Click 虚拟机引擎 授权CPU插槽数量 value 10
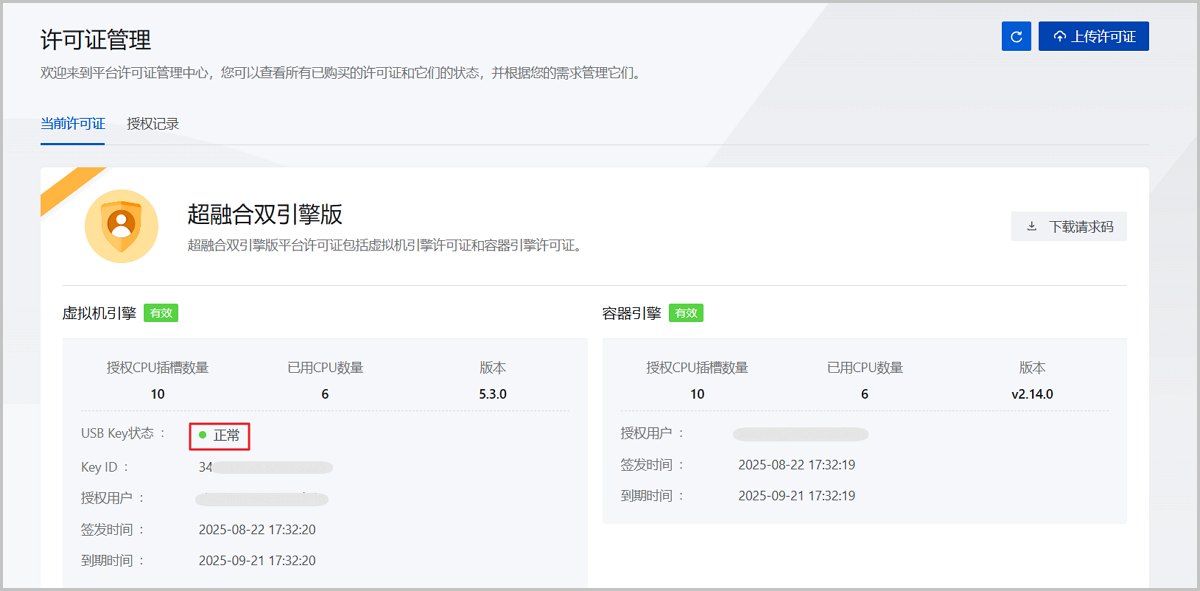The width and height of the screenshot is (1200, 591). (x=158, y=394)
